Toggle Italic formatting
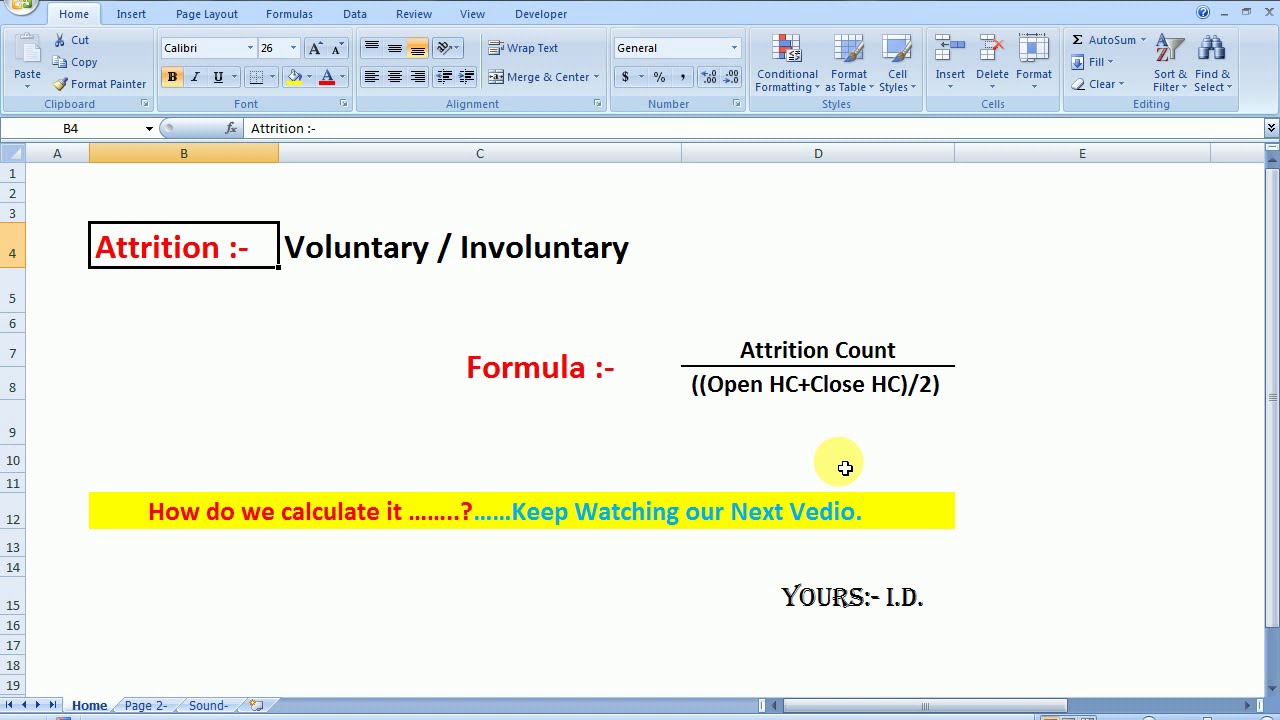This screenshot has width=1280, height=720. click(x=195, y=77)
